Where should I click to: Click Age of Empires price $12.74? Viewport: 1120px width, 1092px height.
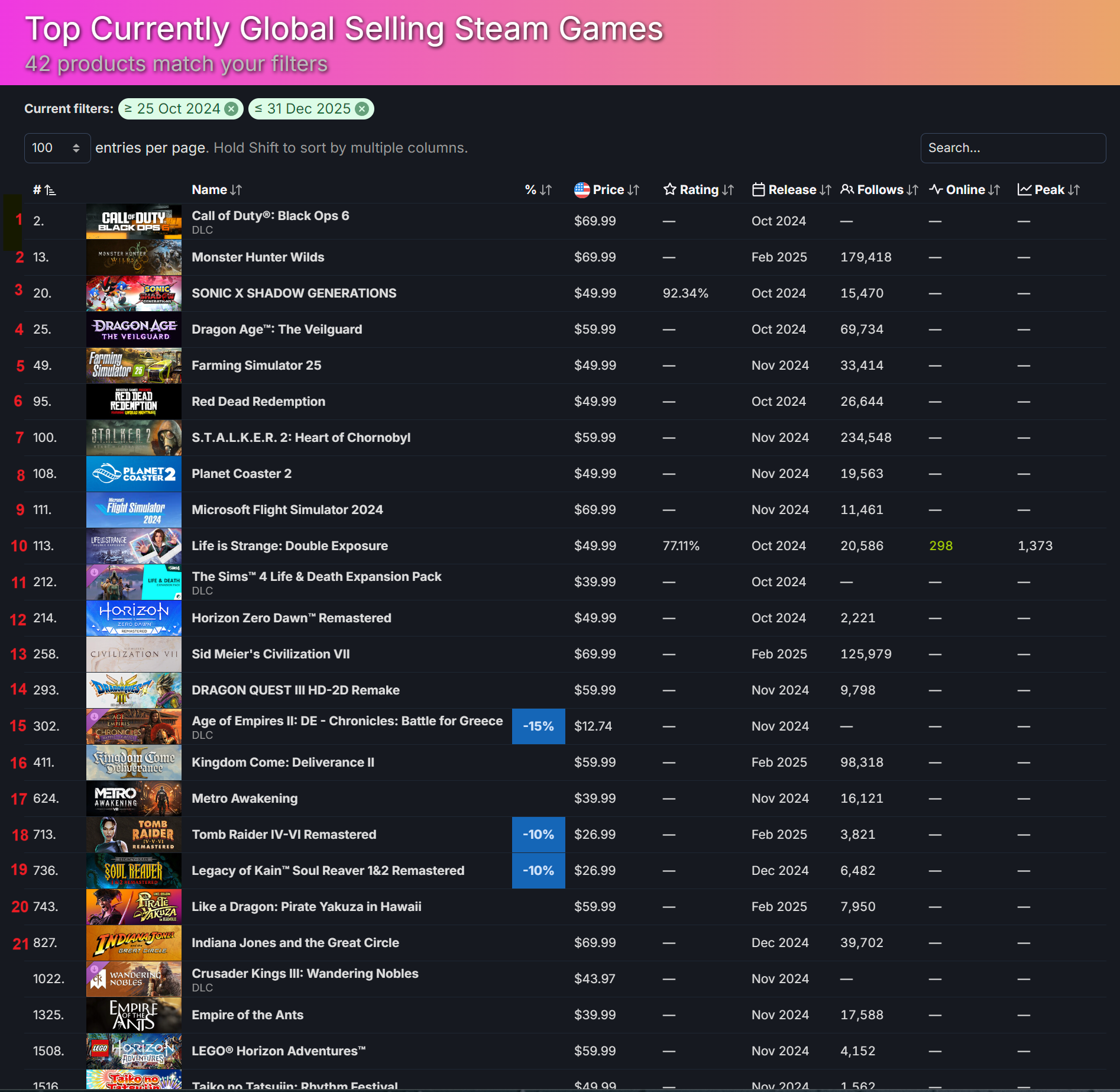pos(593,726)
